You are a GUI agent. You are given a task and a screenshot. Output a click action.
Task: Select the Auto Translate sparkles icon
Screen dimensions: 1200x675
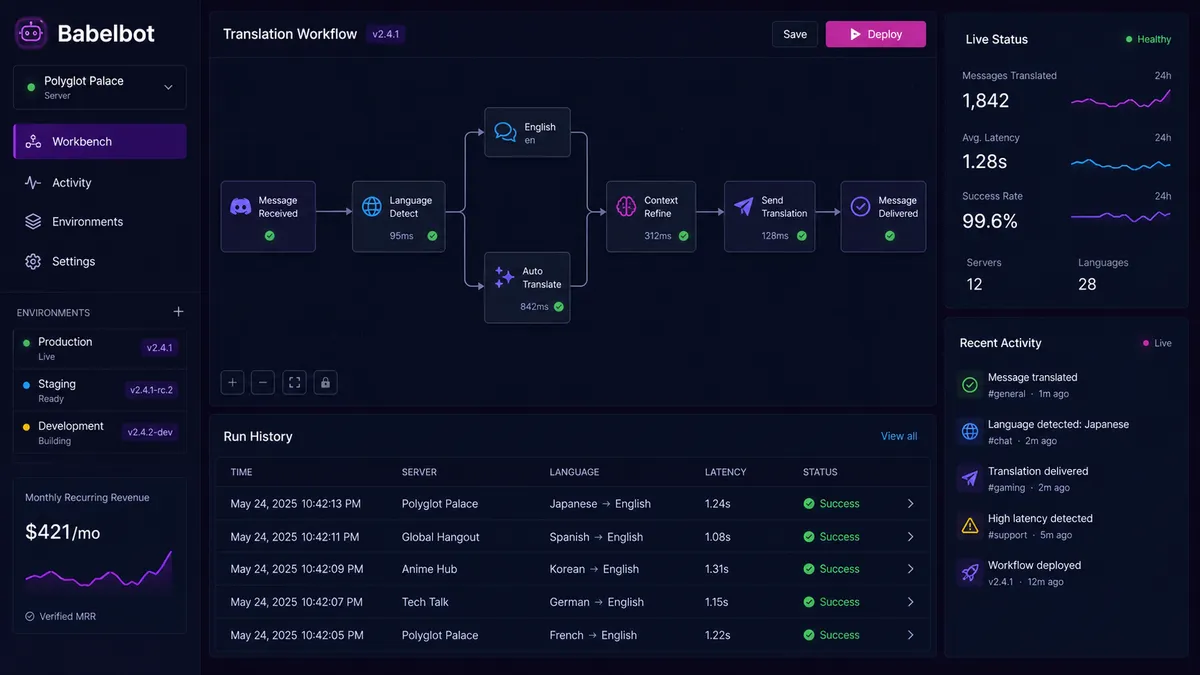[505, 277]
